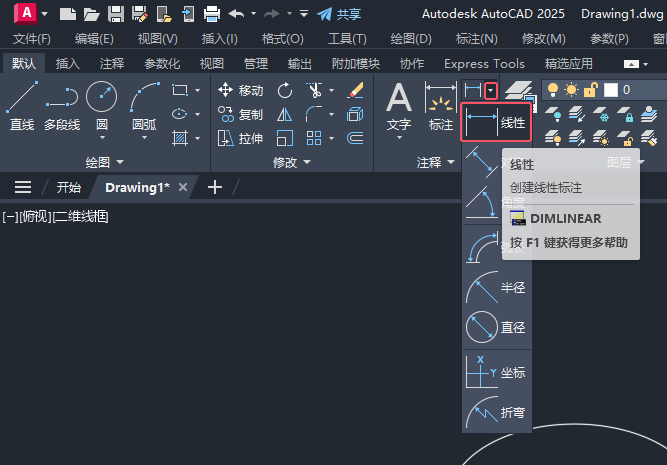Screen dimensions: 667x465
Task: Choose Radius (半径) dimension option
Action: click(496, 288)
